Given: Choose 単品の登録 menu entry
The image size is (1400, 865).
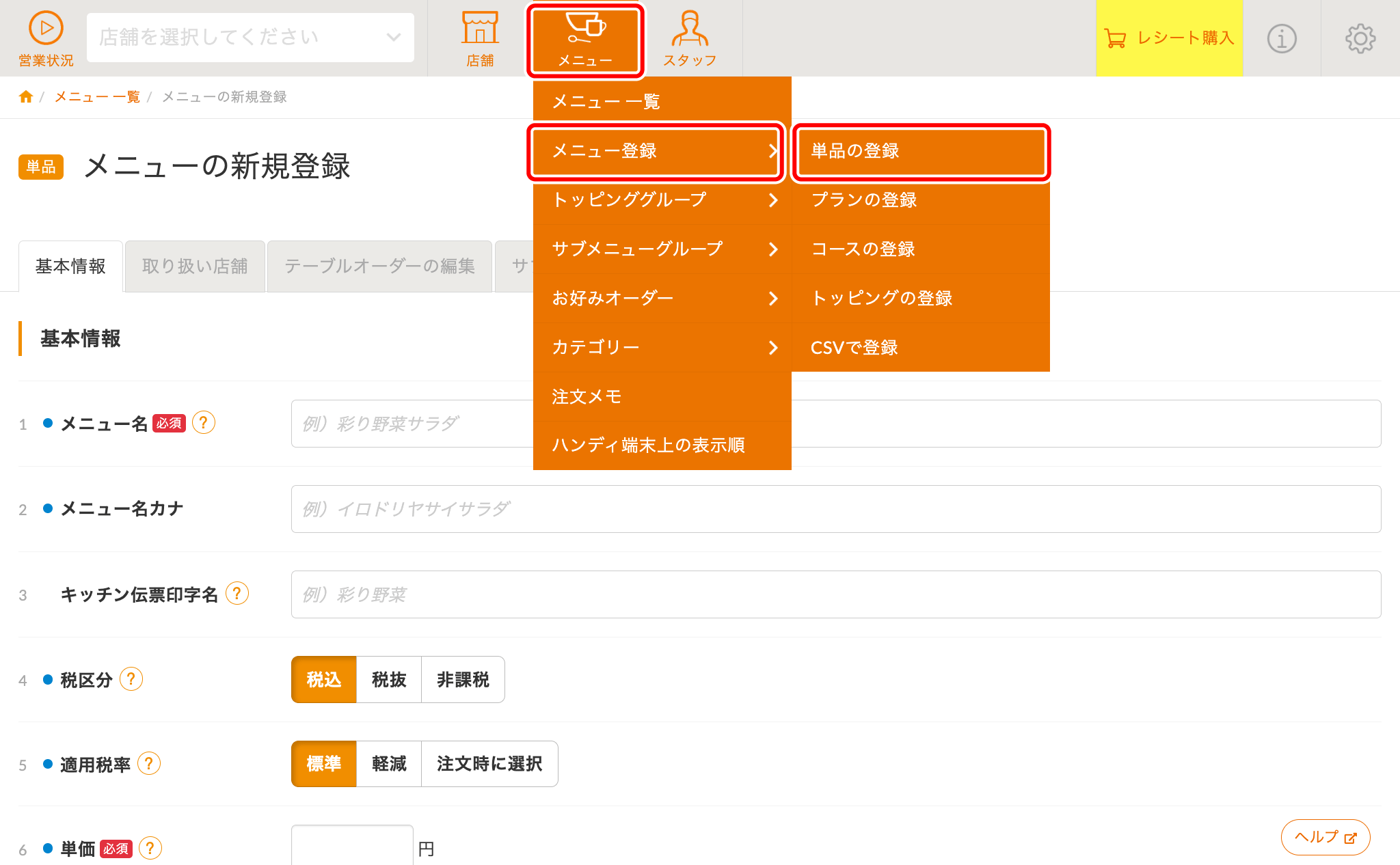Looking at the screenshot, I should click(x=921, y=151).
